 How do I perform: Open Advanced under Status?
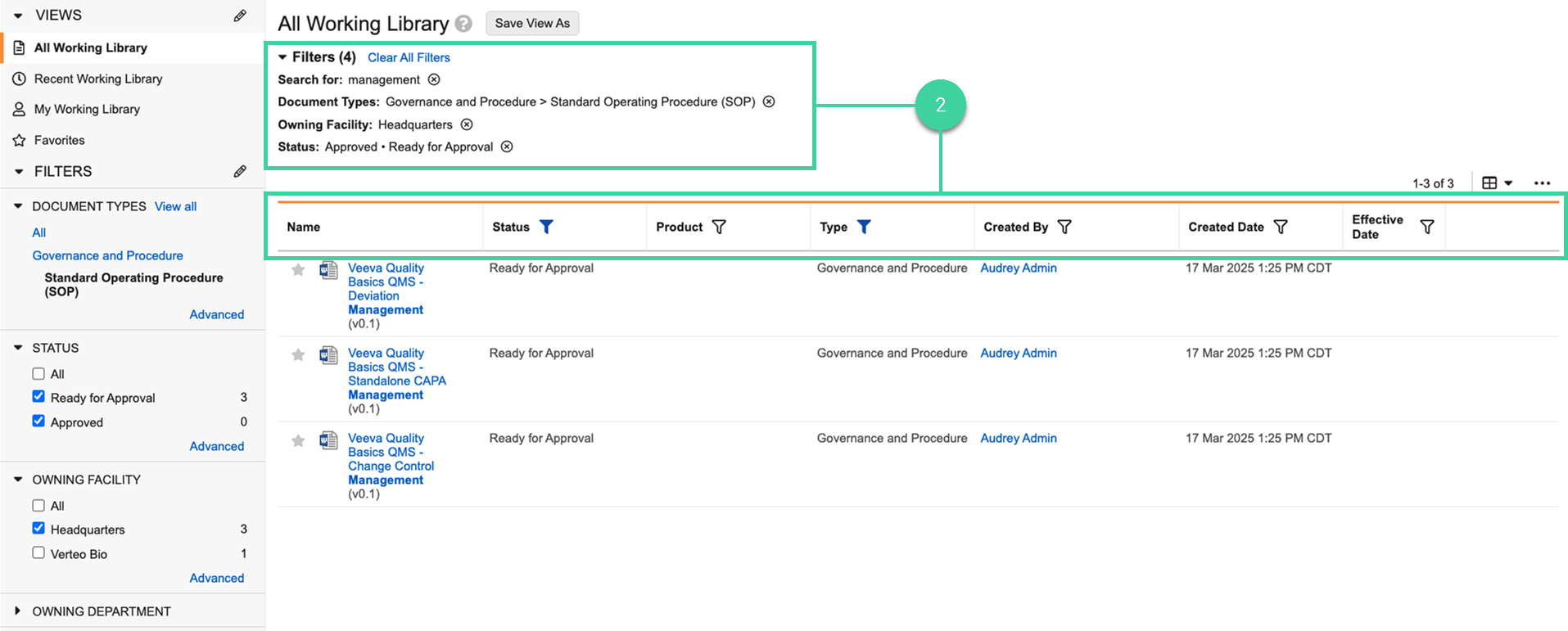click(216, 446)
